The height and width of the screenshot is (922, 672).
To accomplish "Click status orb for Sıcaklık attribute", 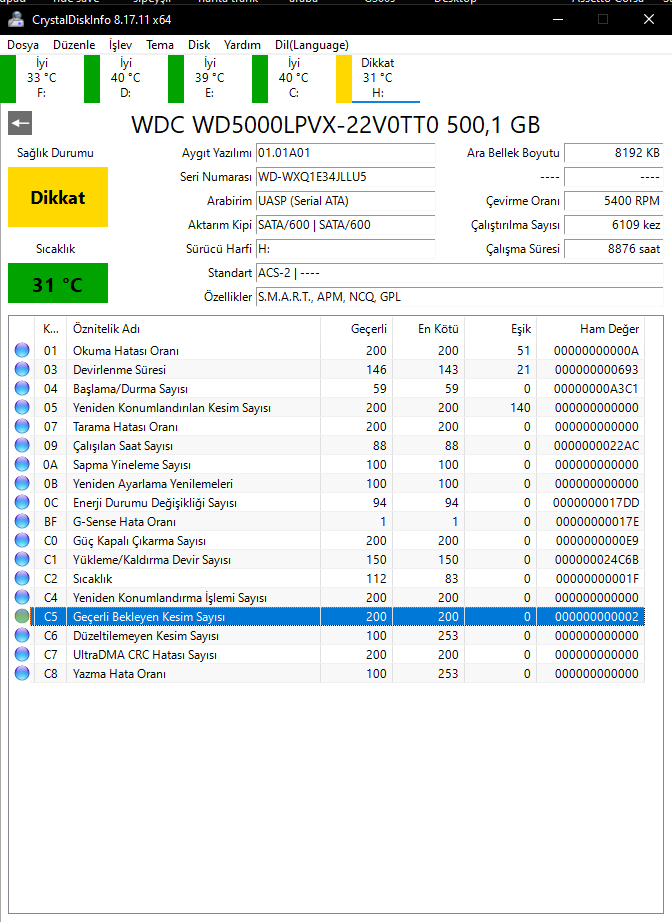I will 22,579.
